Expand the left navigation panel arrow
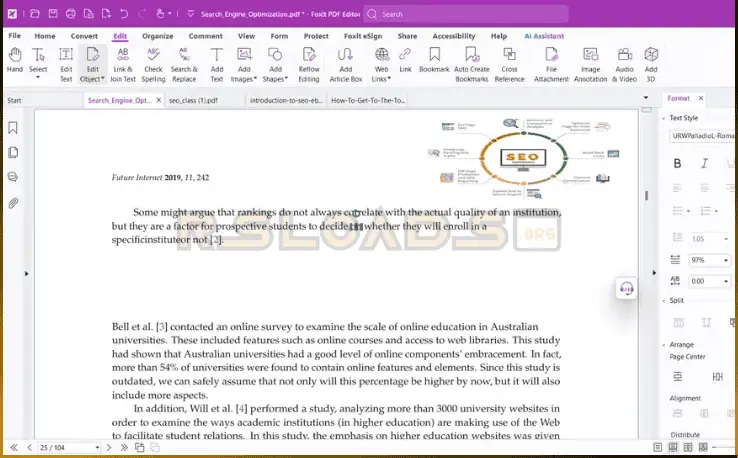 click(x=26, y=273)
